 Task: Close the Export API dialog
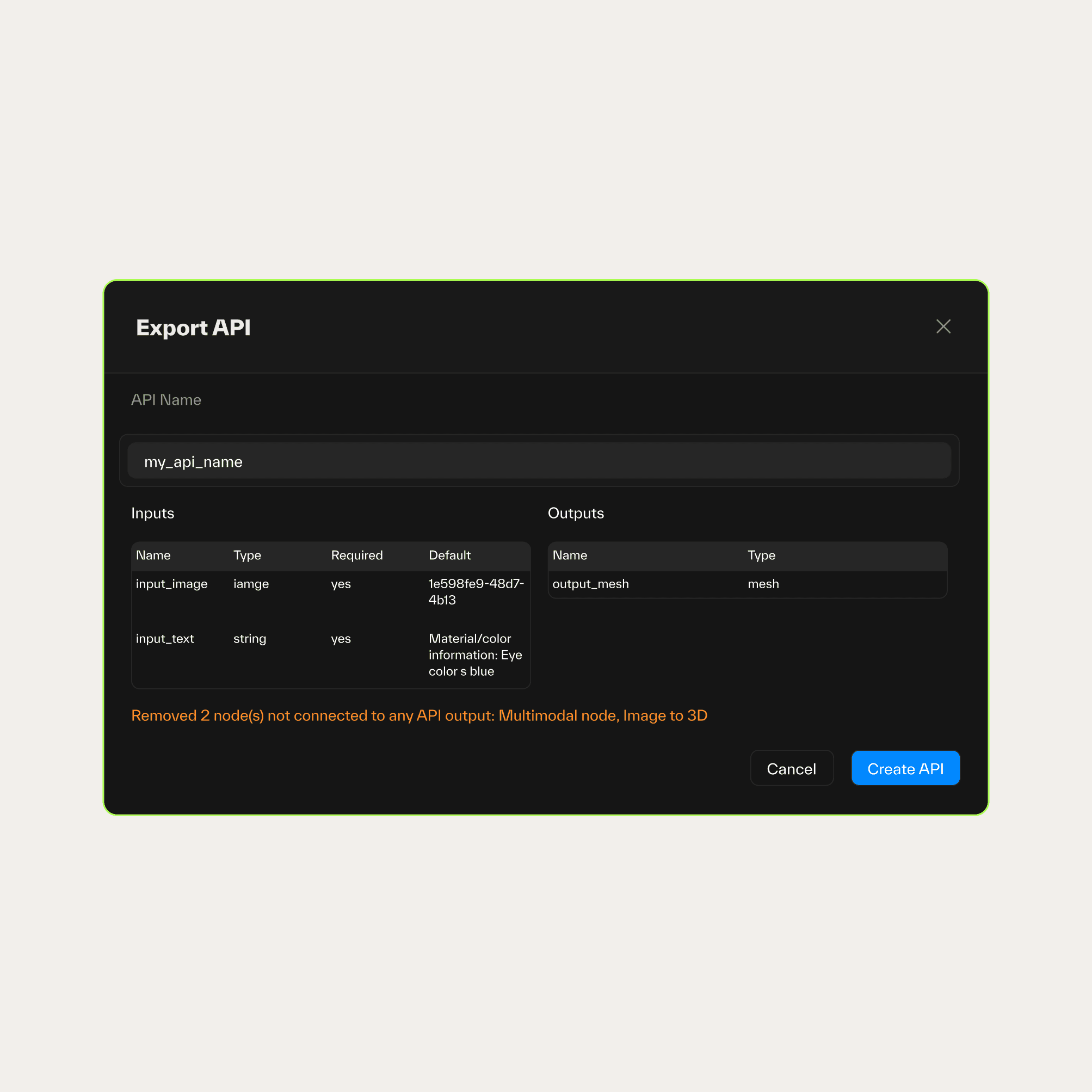pyautogui.click(x=943, y=326)
